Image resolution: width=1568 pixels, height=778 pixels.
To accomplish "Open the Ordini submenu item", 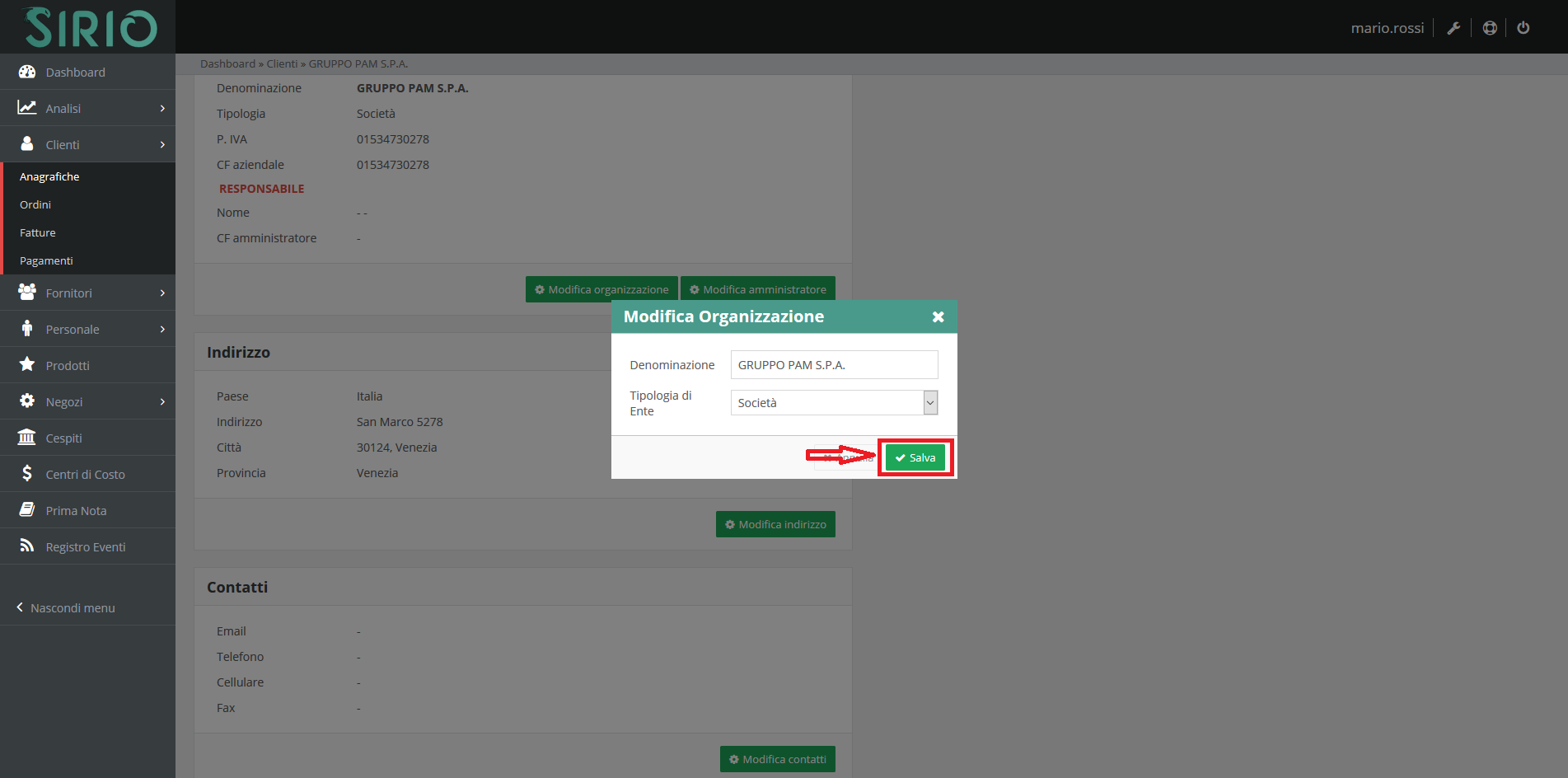I will [35, 204].
